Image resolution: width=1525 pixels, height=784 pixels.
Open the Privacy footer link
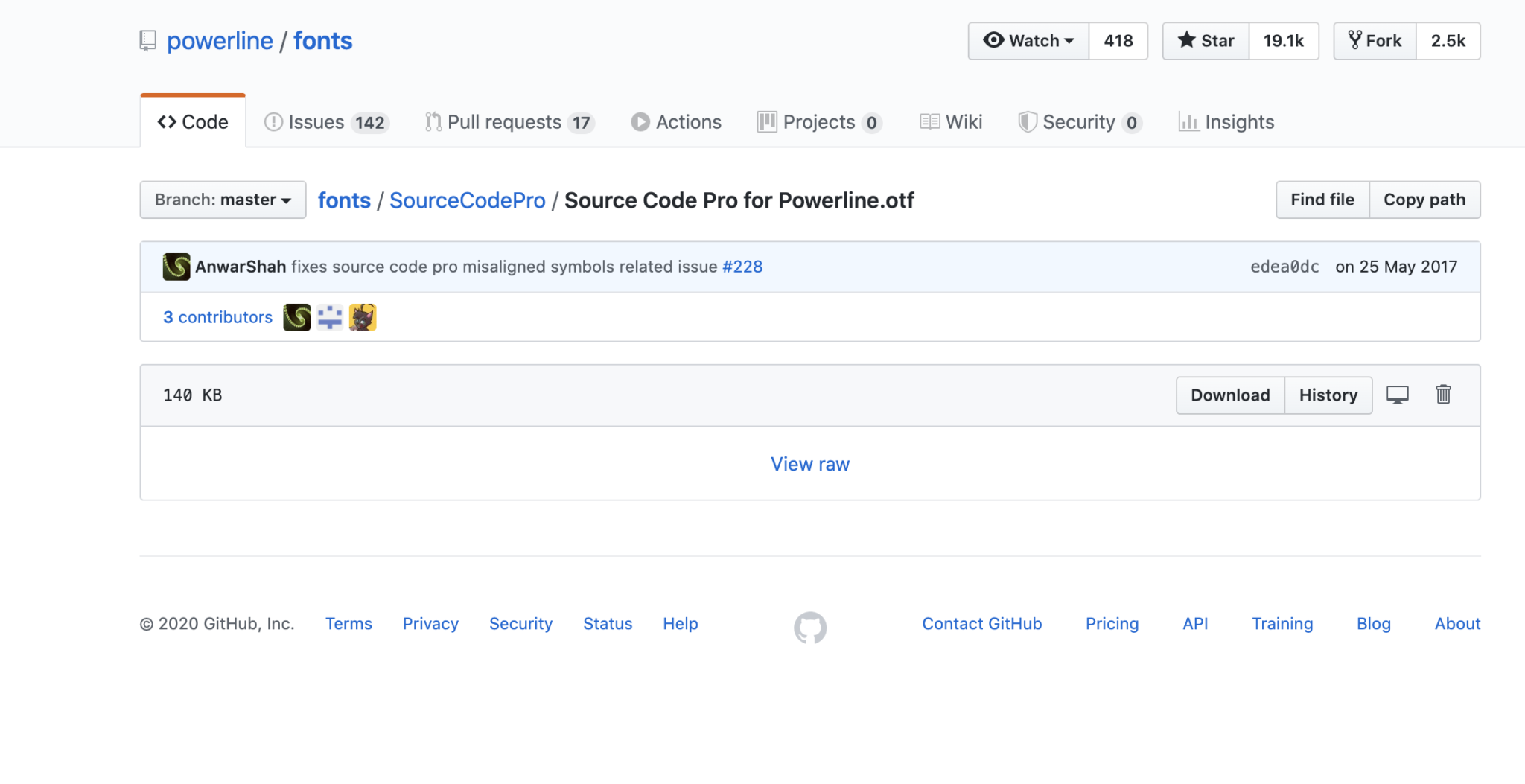coord(430,624)
